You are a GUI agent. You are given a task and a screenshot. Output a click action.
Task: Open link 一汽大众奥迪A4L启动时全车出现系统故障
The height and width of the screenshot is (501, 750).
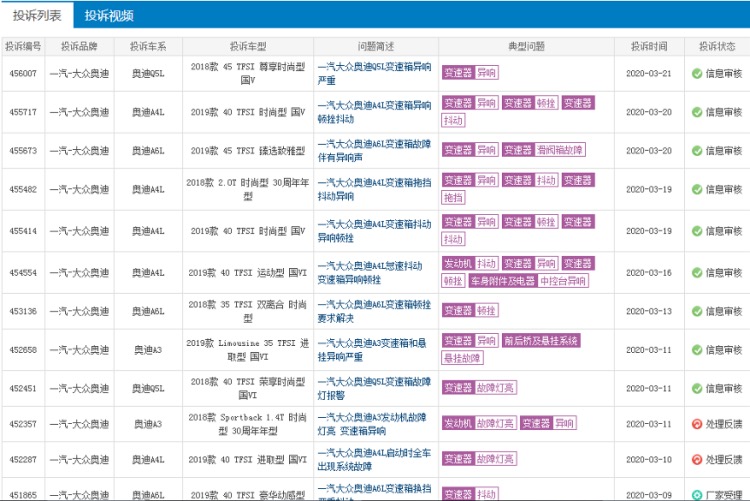tap(374, 459)
